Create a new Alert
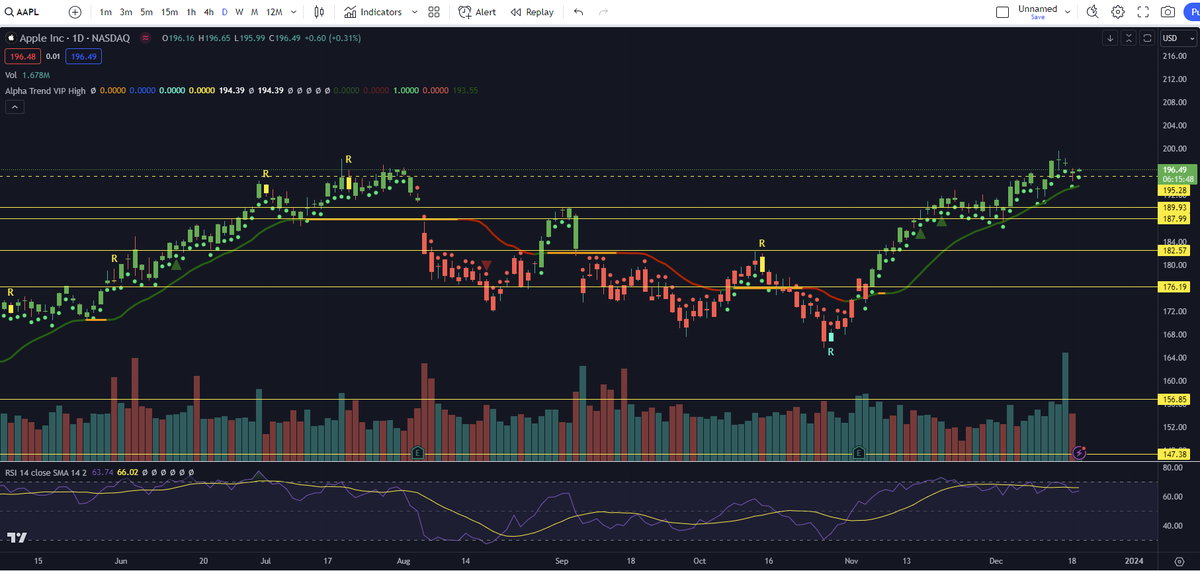The image size is (1200, 573). pyautogui.click(x=478, y=12)
